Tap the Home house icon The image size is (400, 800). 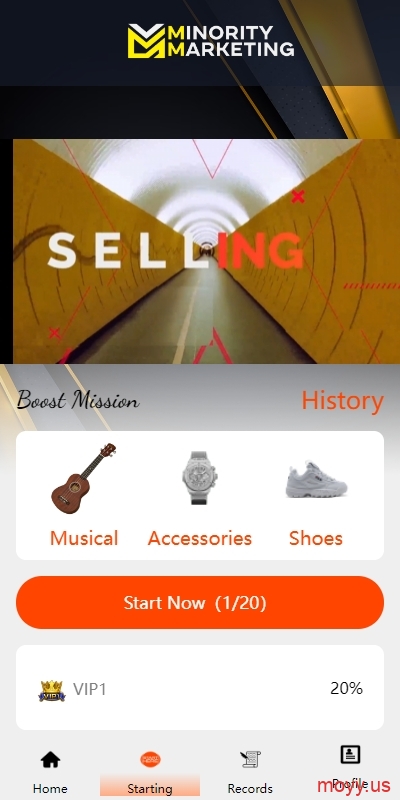click(50, 760)
